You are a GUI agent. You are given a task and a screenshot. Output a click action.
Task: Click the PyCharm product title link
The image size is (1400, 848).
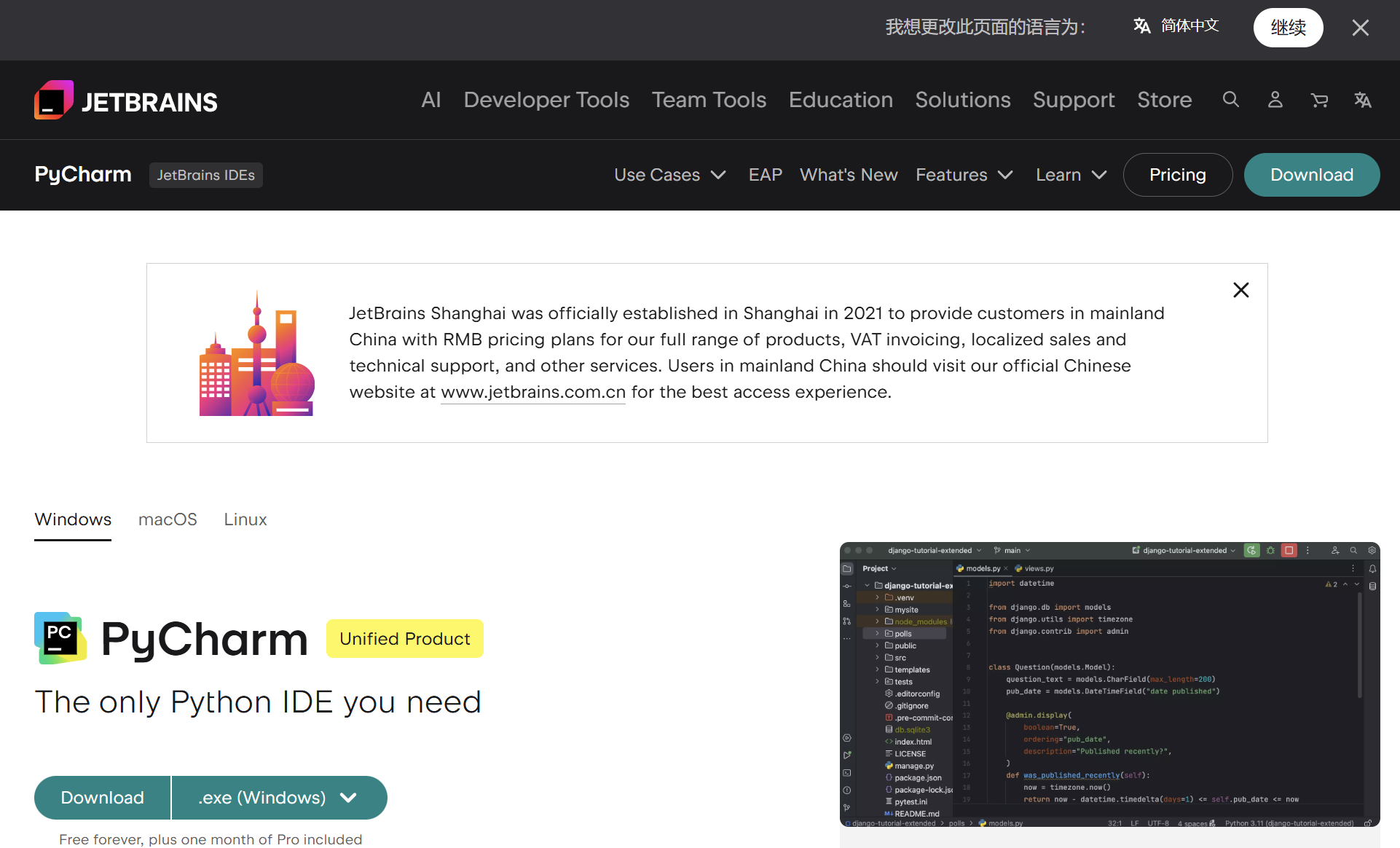pos(83,175)
